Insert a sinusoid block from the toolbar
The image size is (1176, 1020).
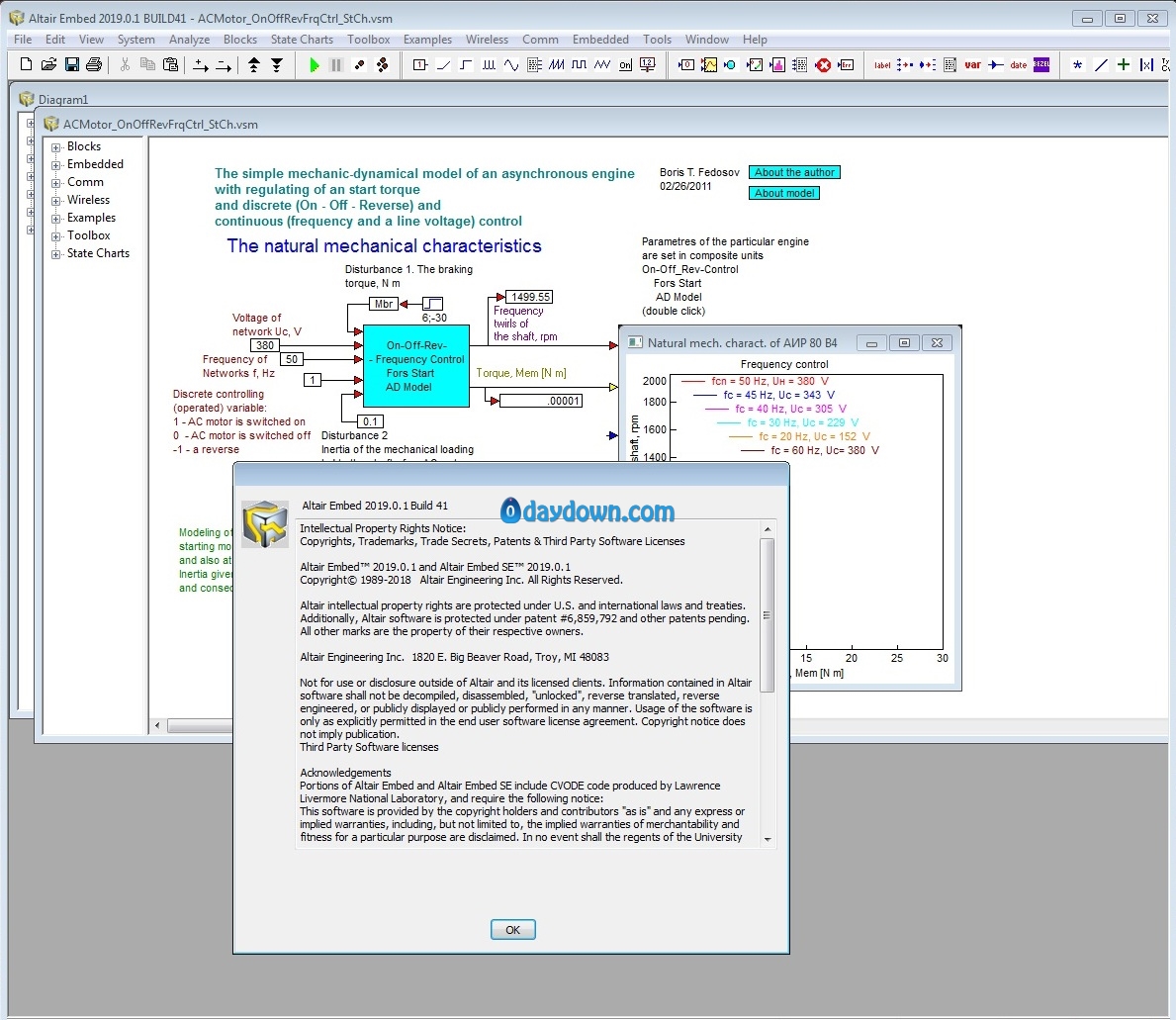pos(511,65)
